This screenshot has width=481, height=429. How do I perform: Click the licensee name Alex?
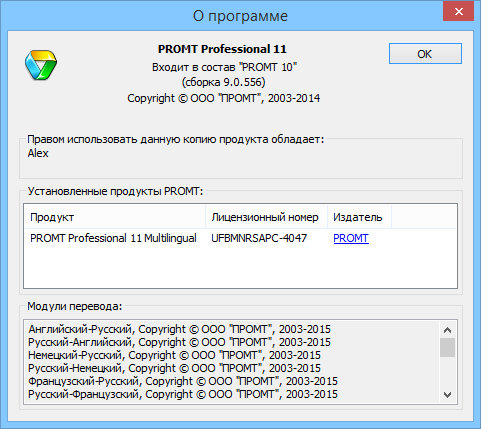38,153
